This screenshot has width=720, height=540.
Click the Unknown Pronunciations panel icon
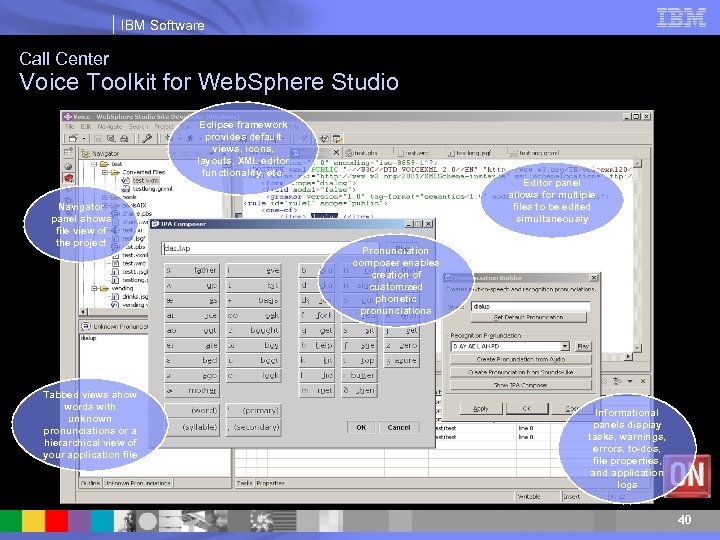pyautogui.click(x=85, y=326)
